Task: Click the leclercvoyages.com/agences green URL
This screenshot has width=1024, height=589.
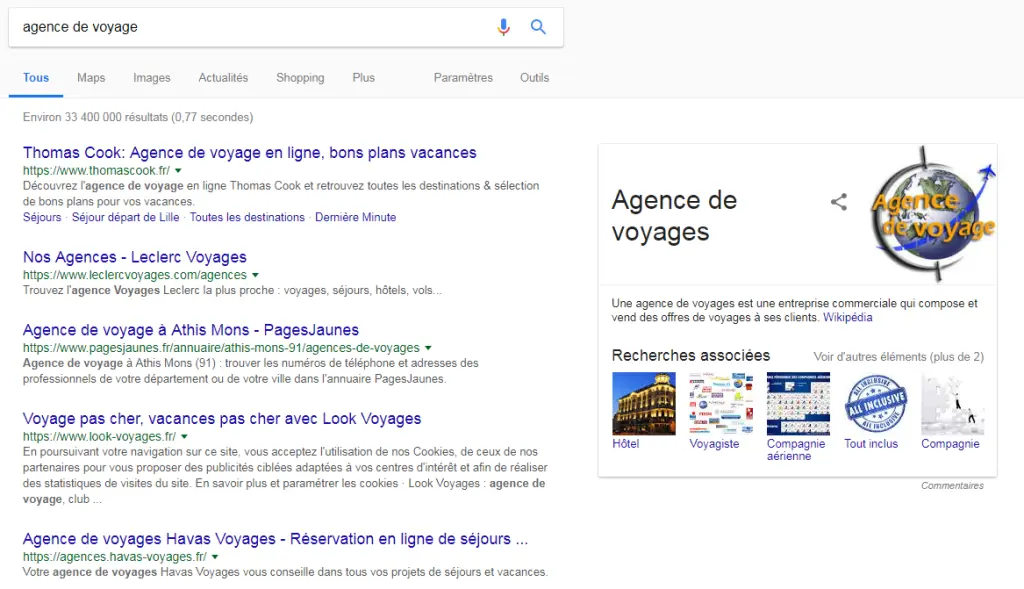Action: tap(135, 275)
